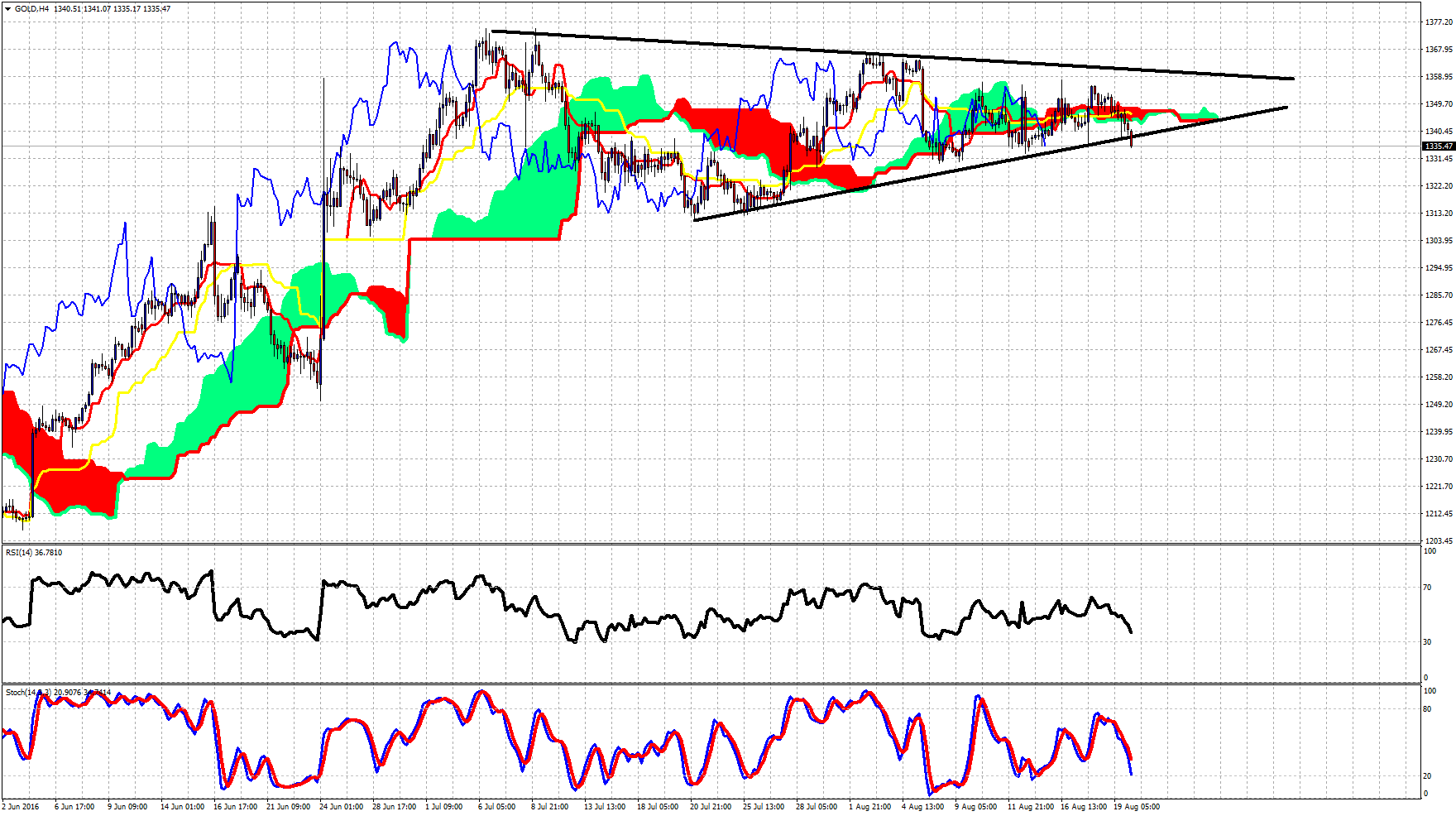Click the 1267.45 price axis label

click(x=1439, y=350)
